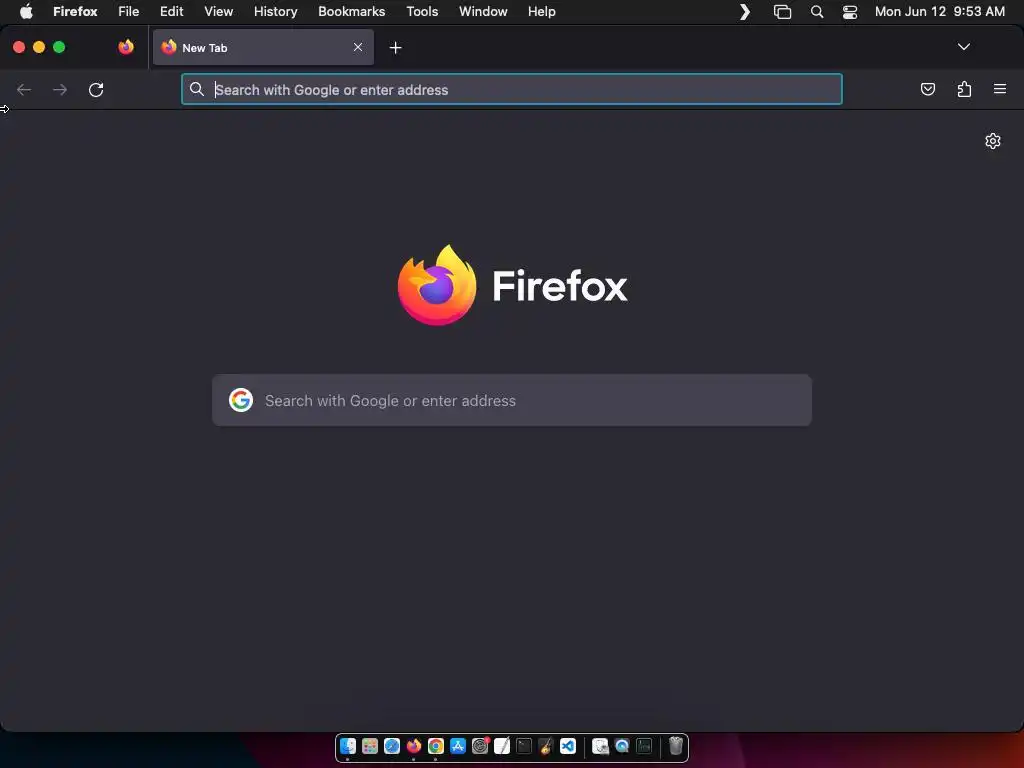Open the Edit menu
This screenshot has height=768, width=1024.
(x=172, y=11)
